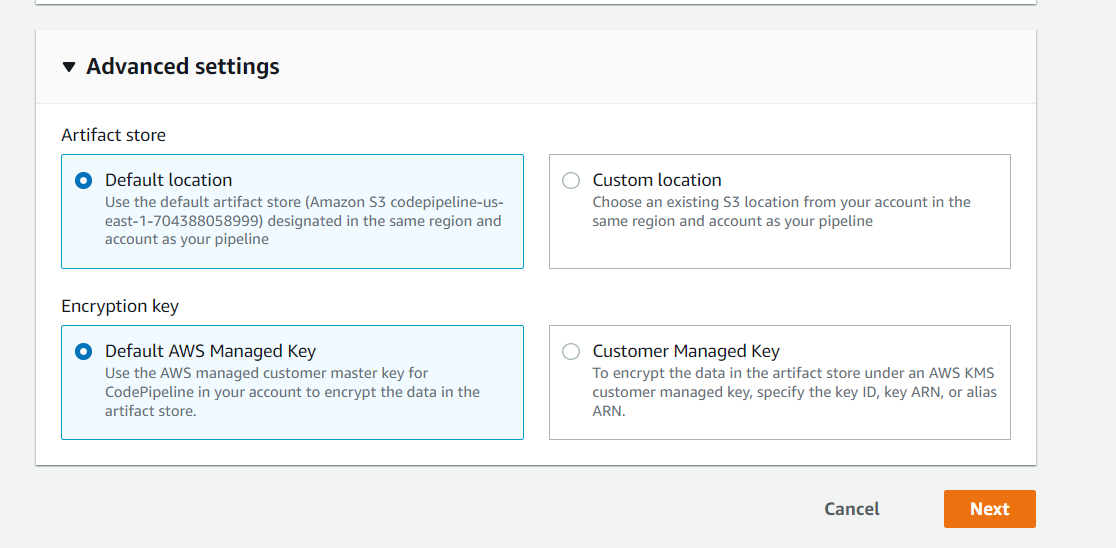Click the orange Next button

989,509
